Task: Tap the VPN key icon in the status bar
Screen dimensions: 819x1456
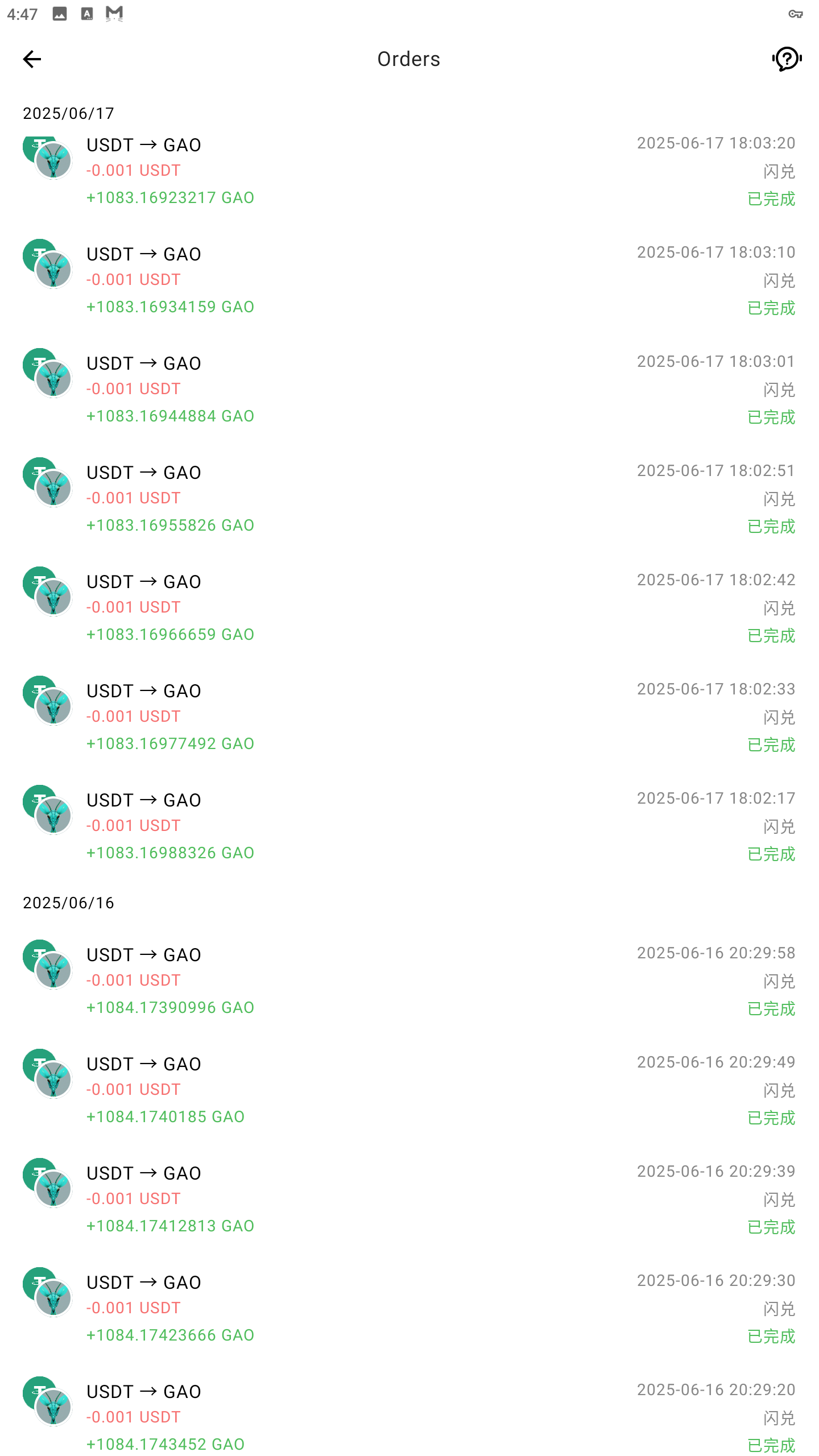Action: click(x=796, y=14)
